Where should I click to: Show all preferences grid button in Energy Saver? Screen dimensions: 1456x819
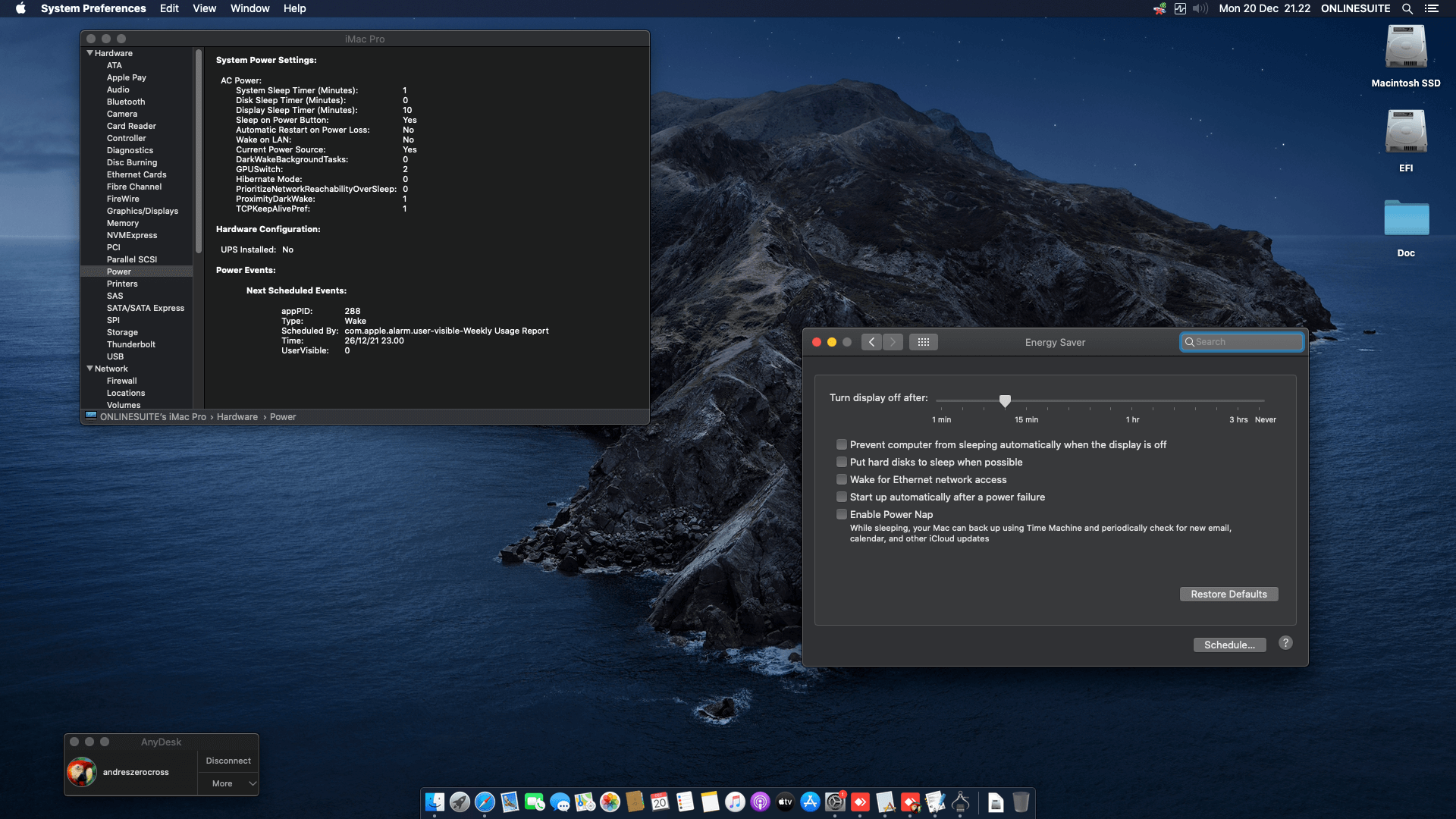pos(923,342)
